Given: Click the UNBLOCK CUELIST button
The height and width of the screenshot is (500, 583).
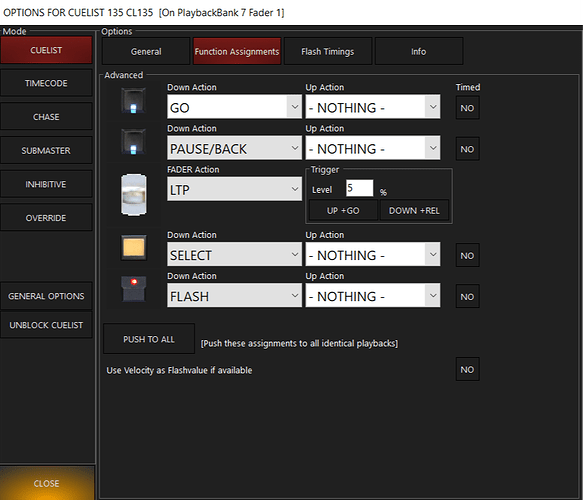Looking at the screenshot, I should [x=46, y=325].
